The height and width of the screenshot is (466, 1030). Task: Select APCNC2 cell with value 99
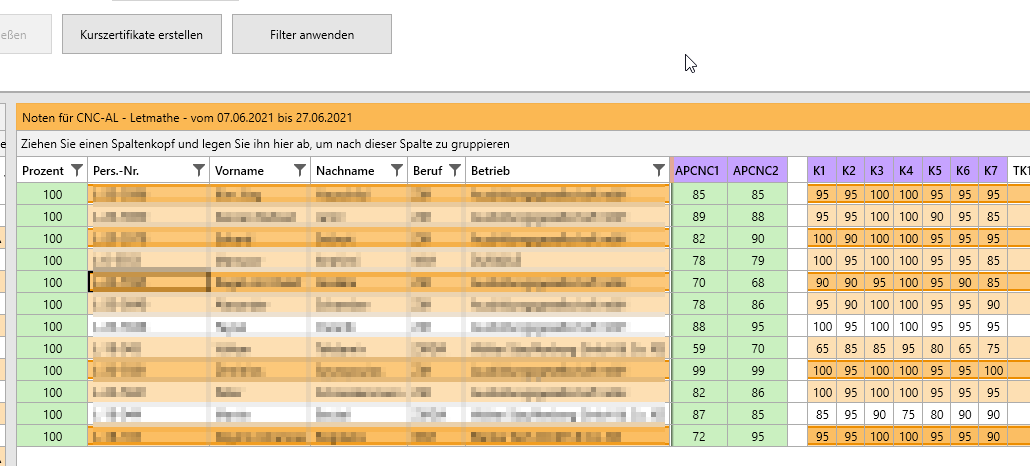pyautogui.click(x=756, y=370)
